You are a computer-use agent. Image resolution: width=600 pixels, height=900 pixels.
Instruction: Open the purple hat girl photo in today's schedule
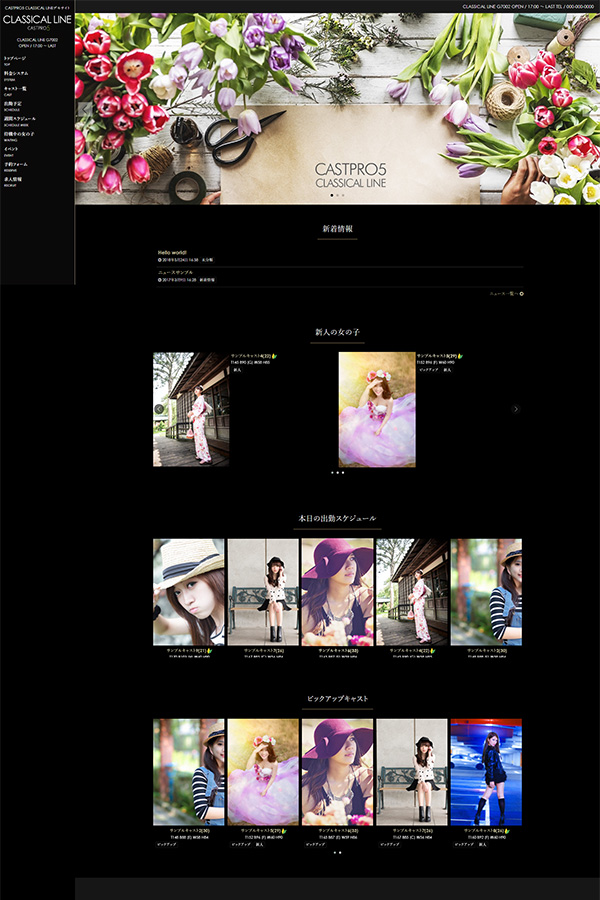click(x=338, y=592)
